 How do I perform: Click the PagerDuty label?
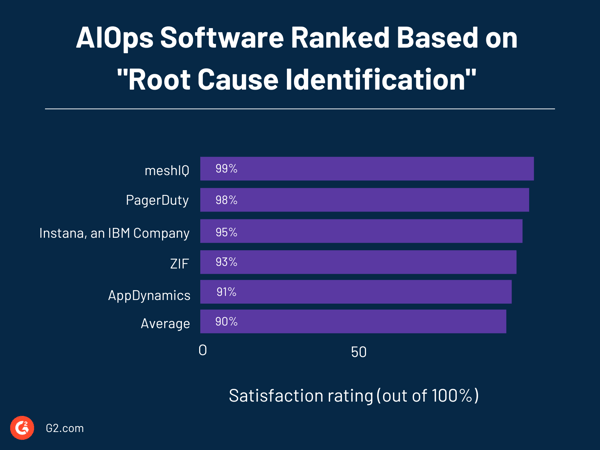(x=157, y=201)
